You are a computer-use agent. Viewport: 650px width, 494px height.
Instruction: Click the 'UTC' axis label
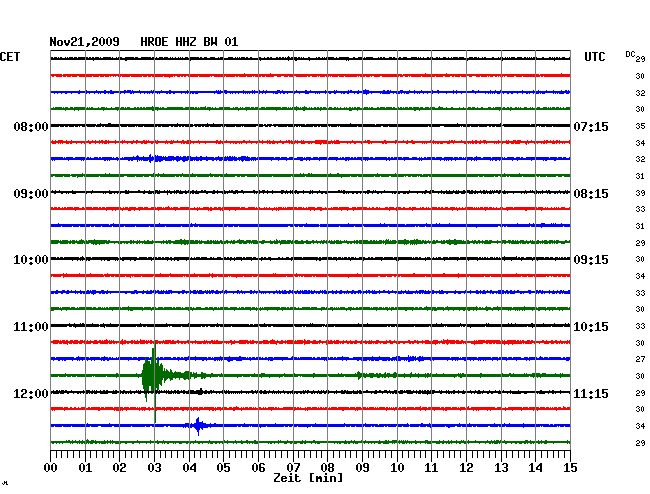(595, 57)
